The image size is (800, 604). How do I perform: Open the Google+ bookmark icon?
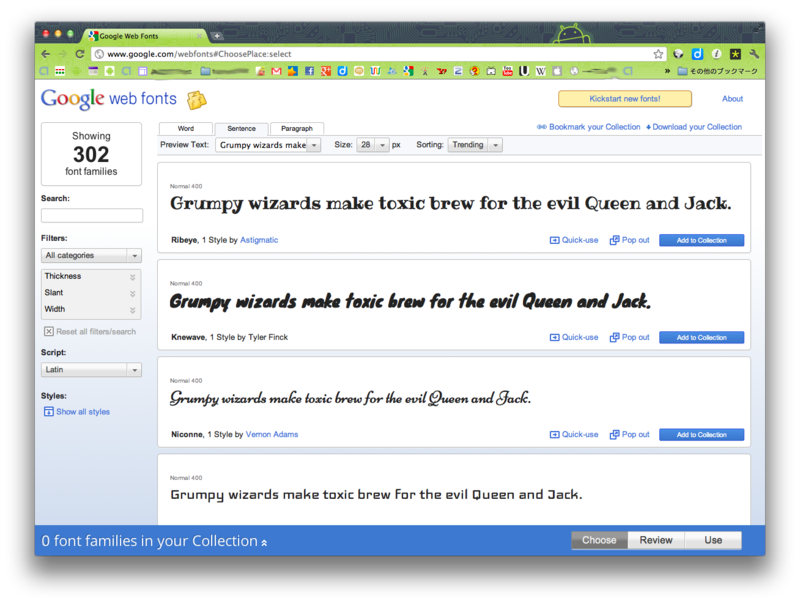point(326,71)
